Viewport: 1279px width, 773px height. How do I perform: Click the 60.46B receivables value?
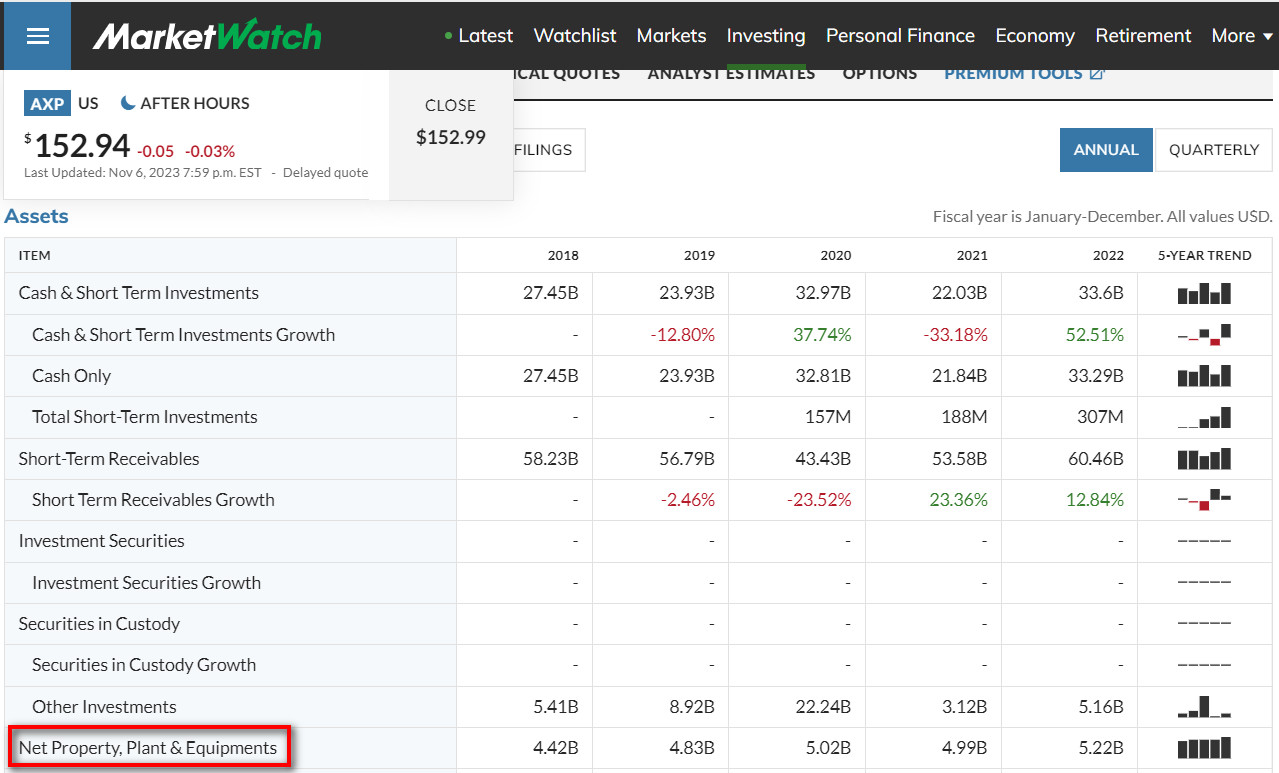pyautogui.click(x=1094, y=459)
